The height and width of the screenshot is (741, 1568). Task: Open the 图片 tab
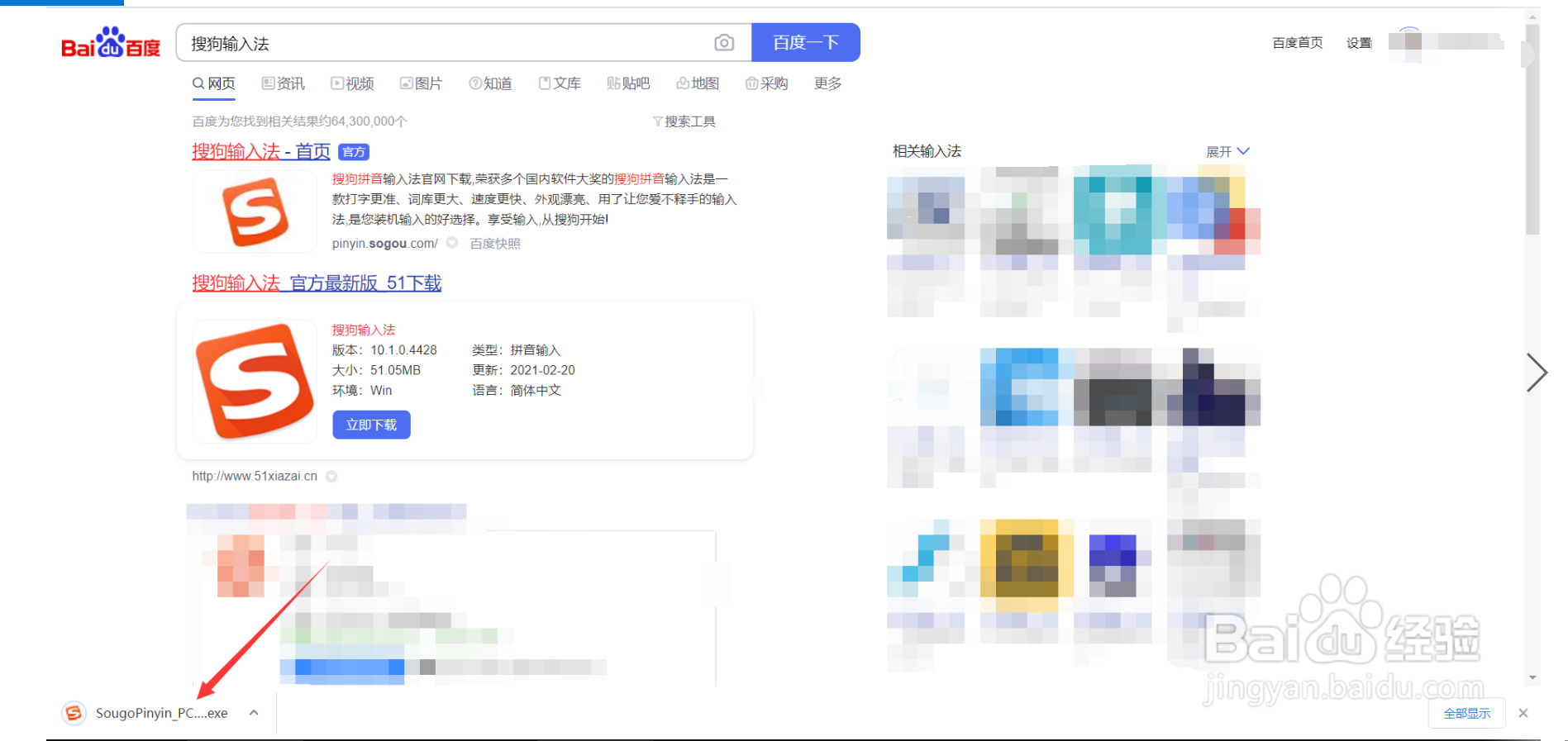pyautogui.click(x=422, y=83)
